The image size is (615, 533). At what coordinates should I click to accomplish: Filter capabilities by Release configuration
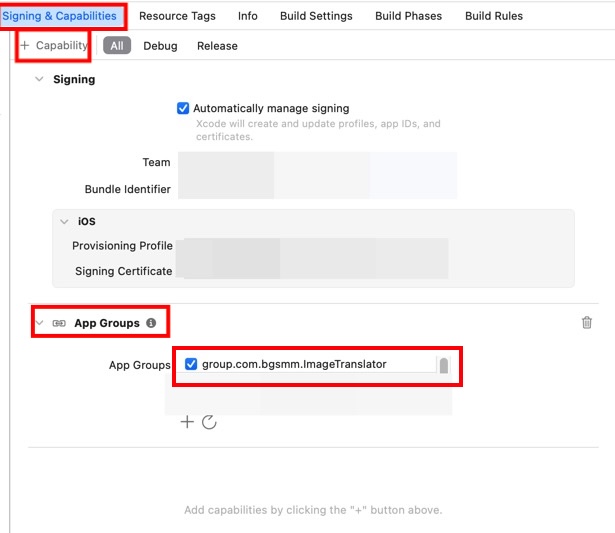[x=217, y=46]
